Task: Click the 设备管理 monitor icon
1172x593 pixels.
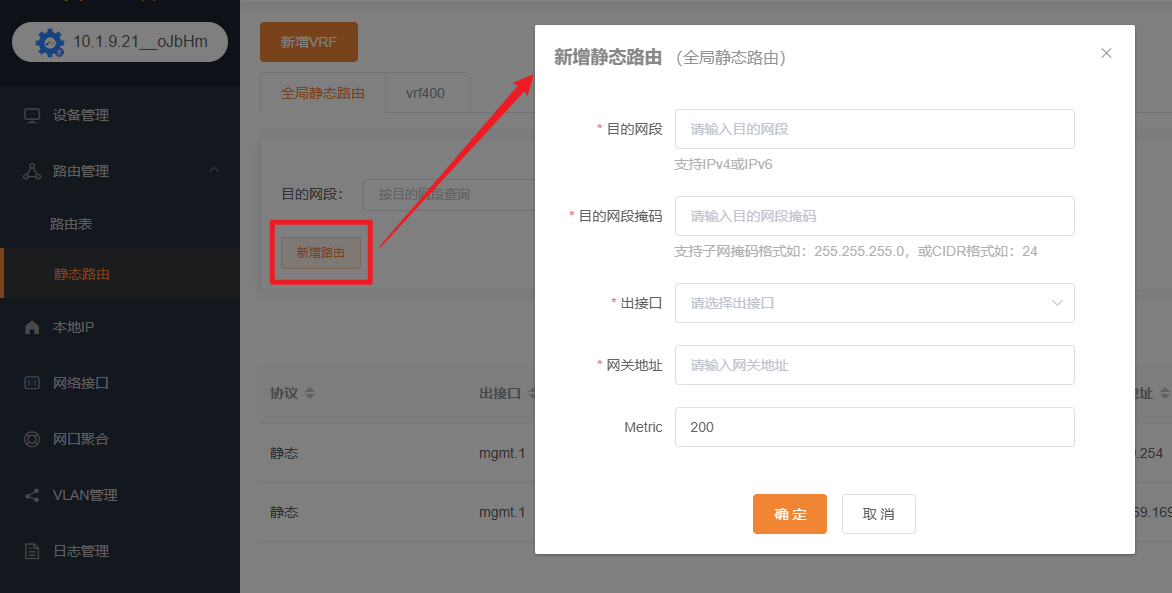Action: point(32,115)
